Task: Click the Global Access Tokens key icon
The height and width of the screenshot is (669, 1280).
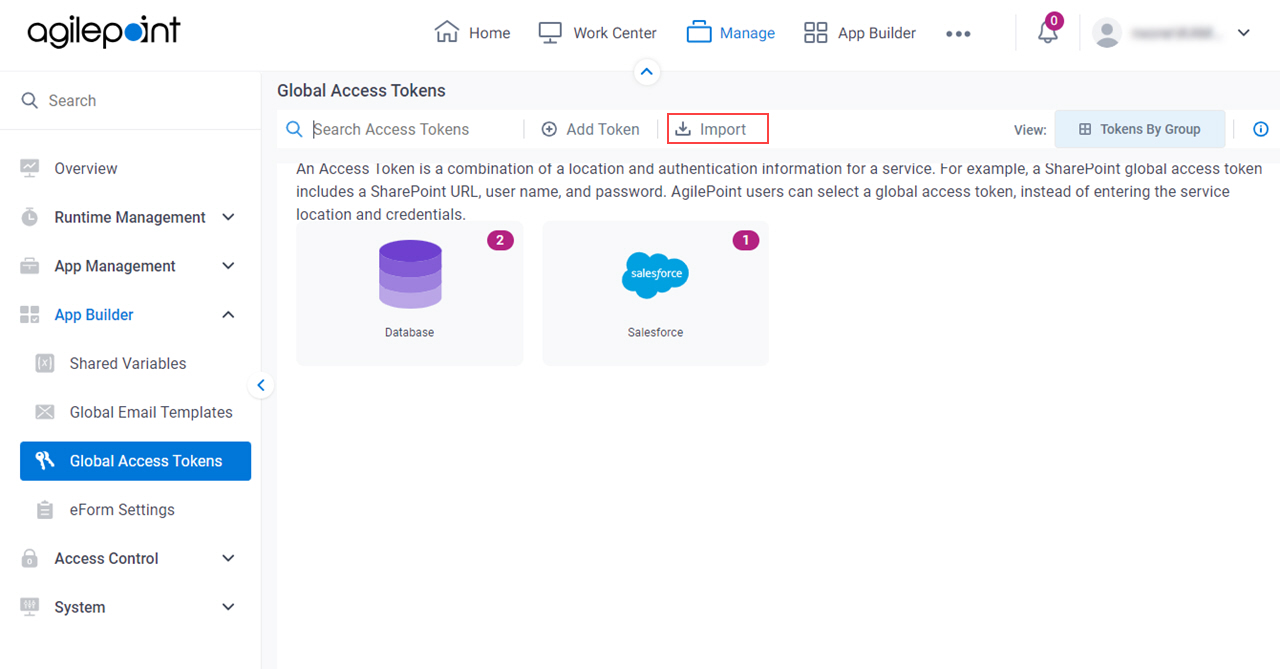Action: tap(45, 461)
